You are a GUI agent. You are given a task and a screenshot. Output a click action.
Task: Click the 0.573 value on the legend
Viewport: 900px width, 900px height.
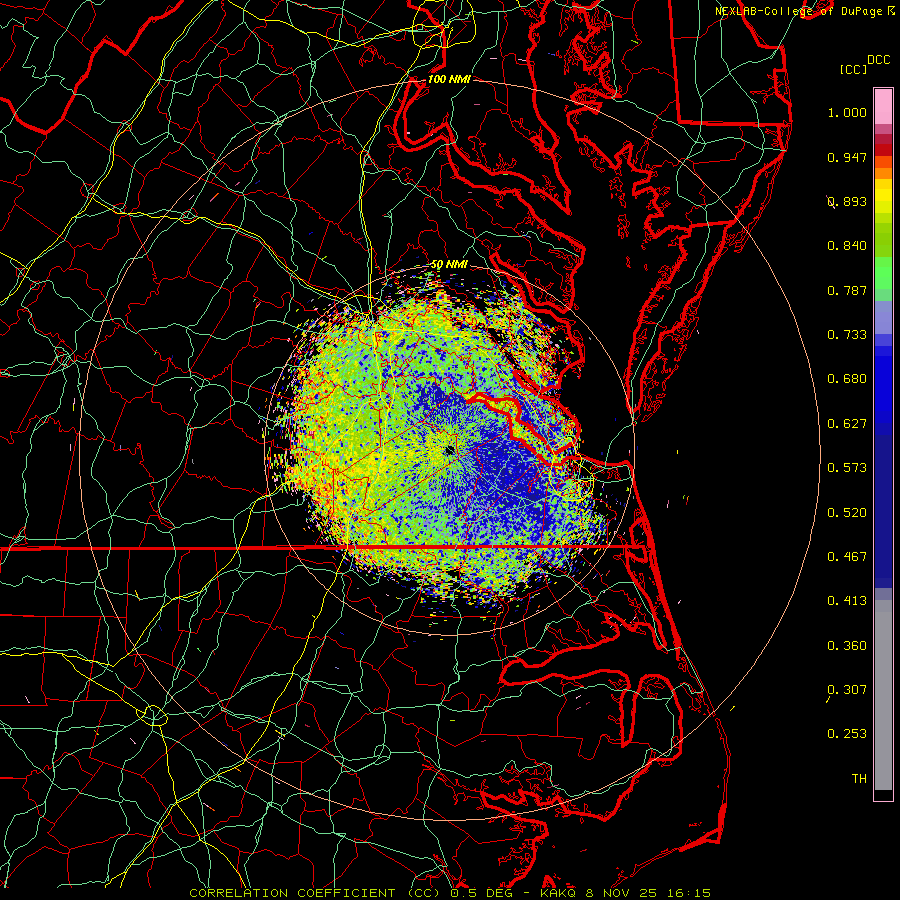tap(847, 468)
